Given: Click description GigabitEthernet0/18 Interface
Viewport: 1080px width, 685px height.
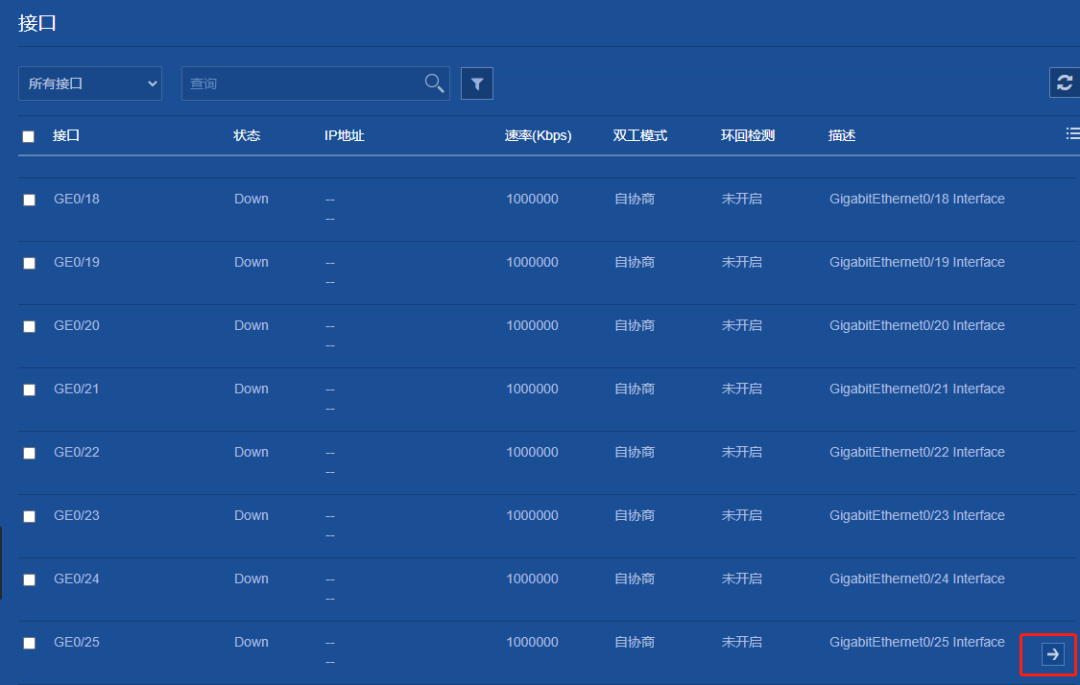Looking at the screenshot, I should 917,199.
